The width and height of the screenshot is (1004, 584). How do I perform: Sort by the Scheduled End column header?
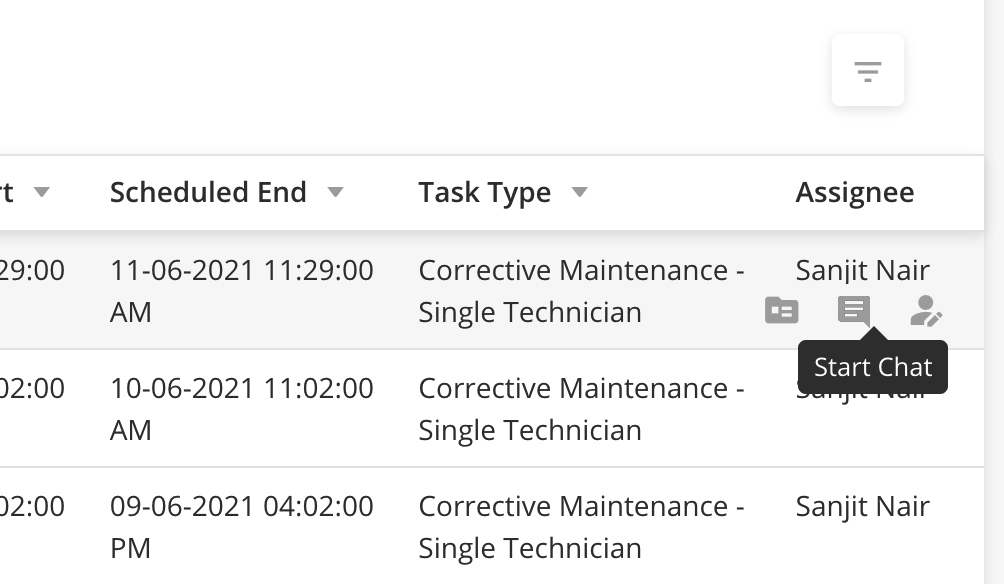tap(208, 192)
